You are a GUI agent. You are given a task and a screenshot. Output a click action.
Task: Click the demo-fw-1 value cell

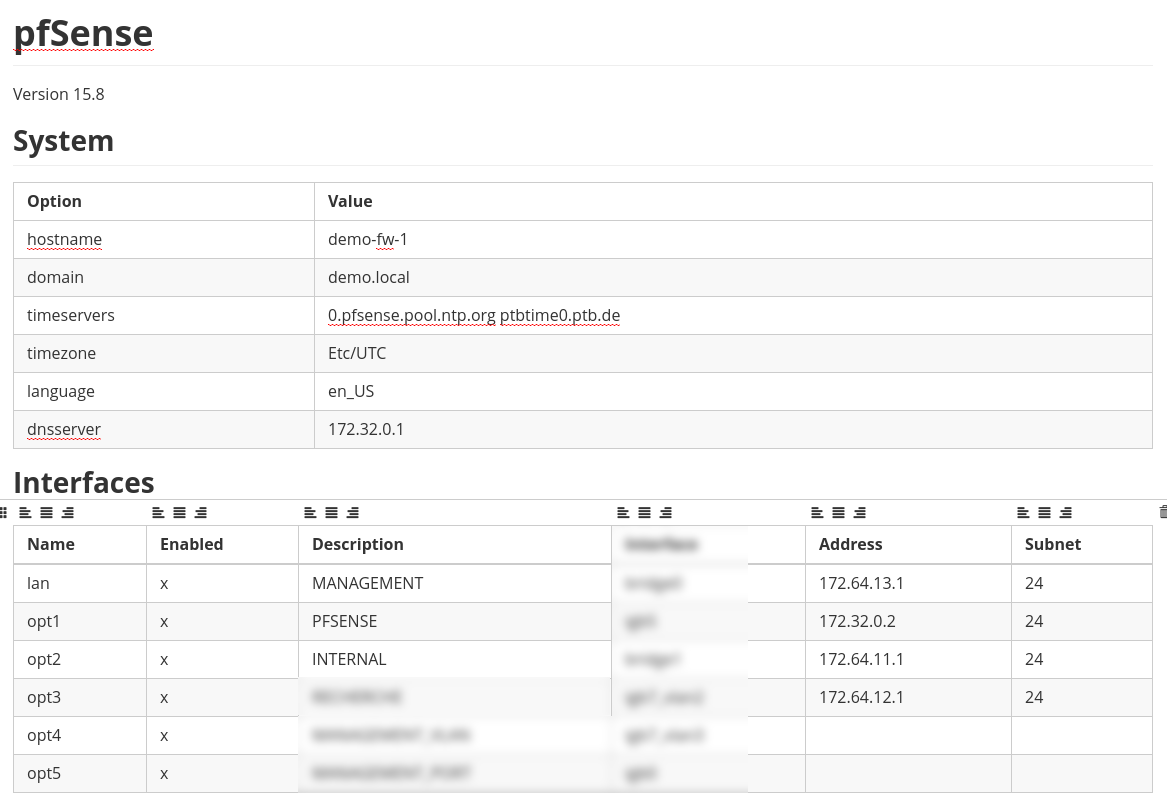coord(733,239)
